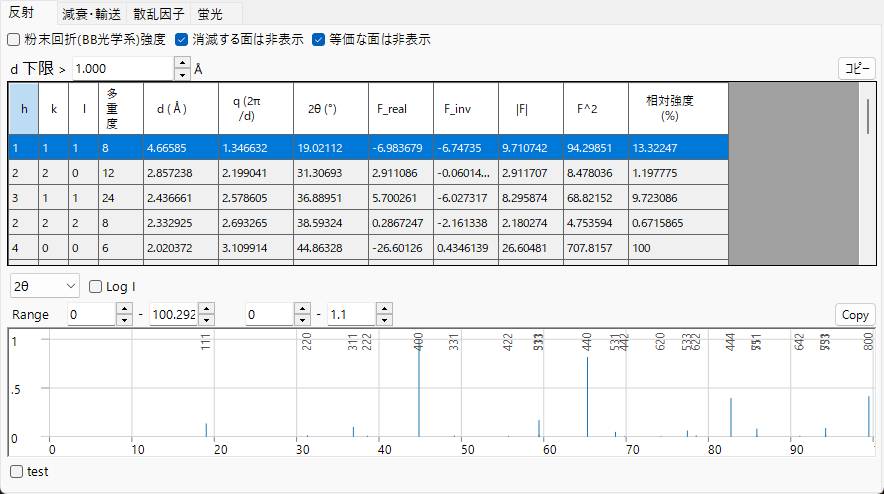Click the 111 peak label in chart
The image size is (884, 494).
coord(205,342)
